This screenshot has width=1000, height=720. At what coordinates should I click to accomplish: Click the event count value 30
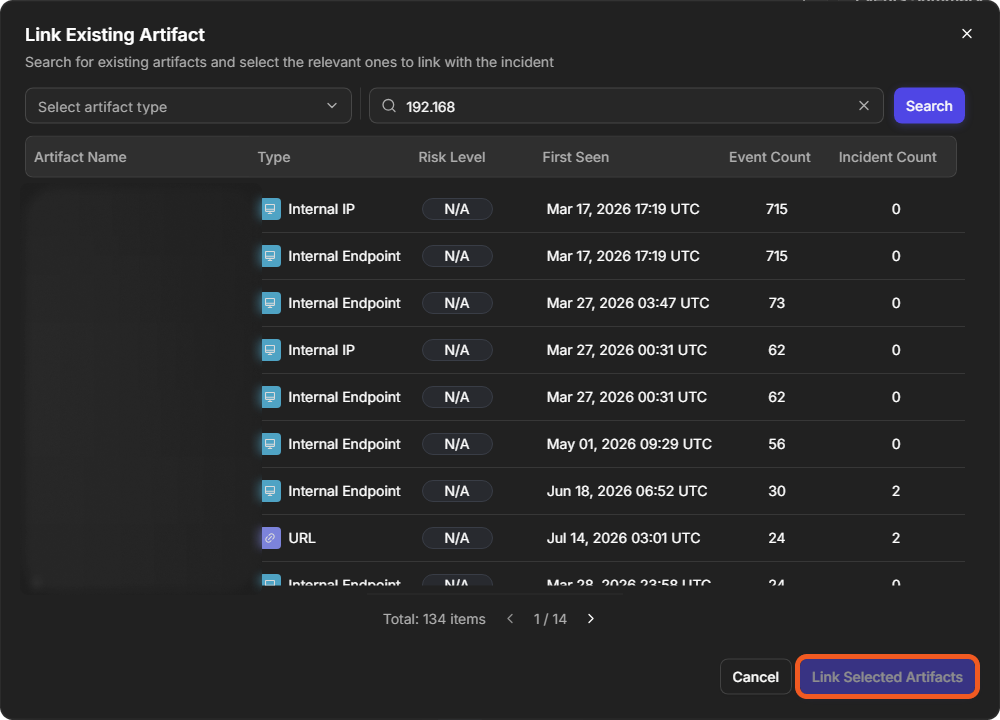pos(776,491)
